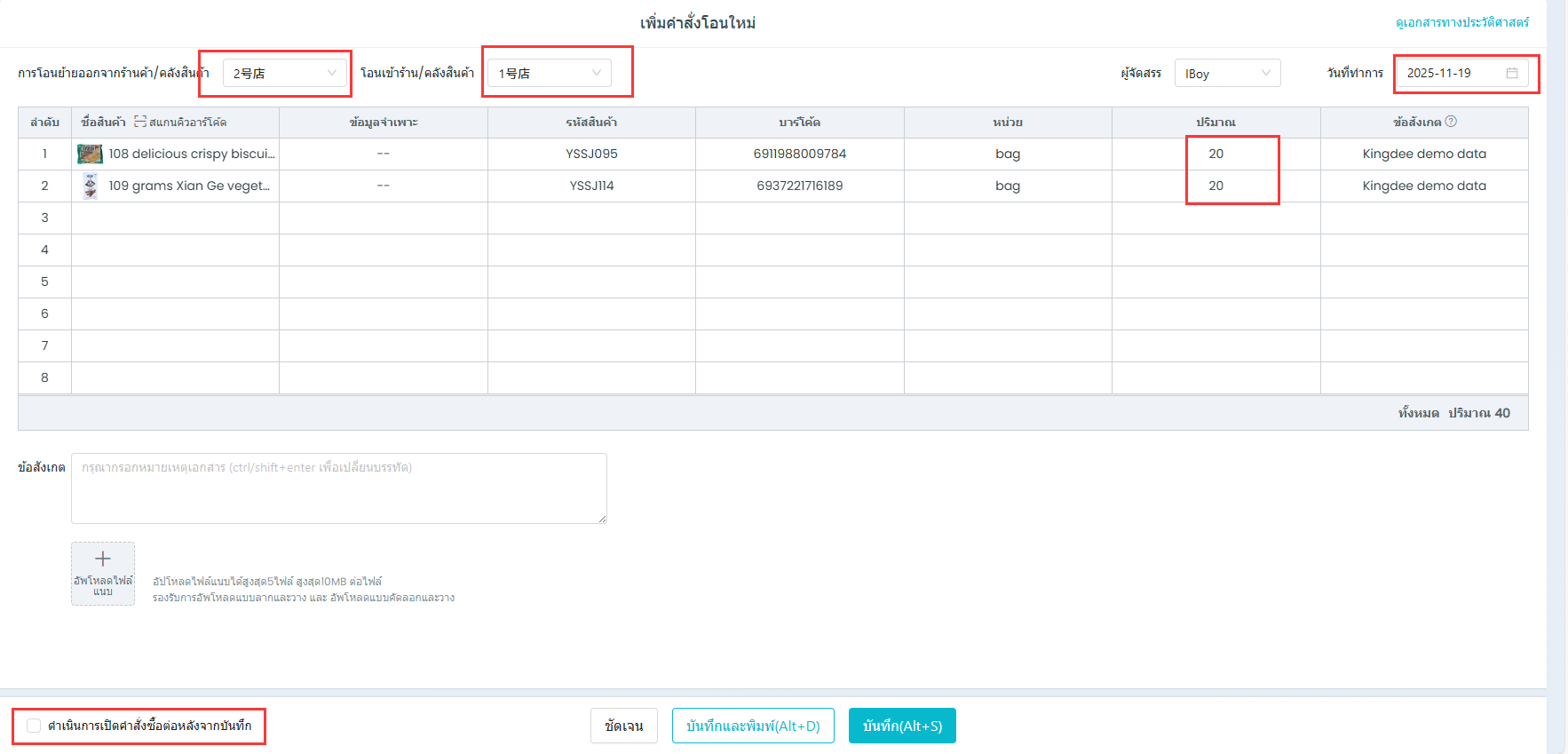Screen dimensions: 1568x754
Task: Click the date field 2025-11-19
Action: tap(1452, 73)
